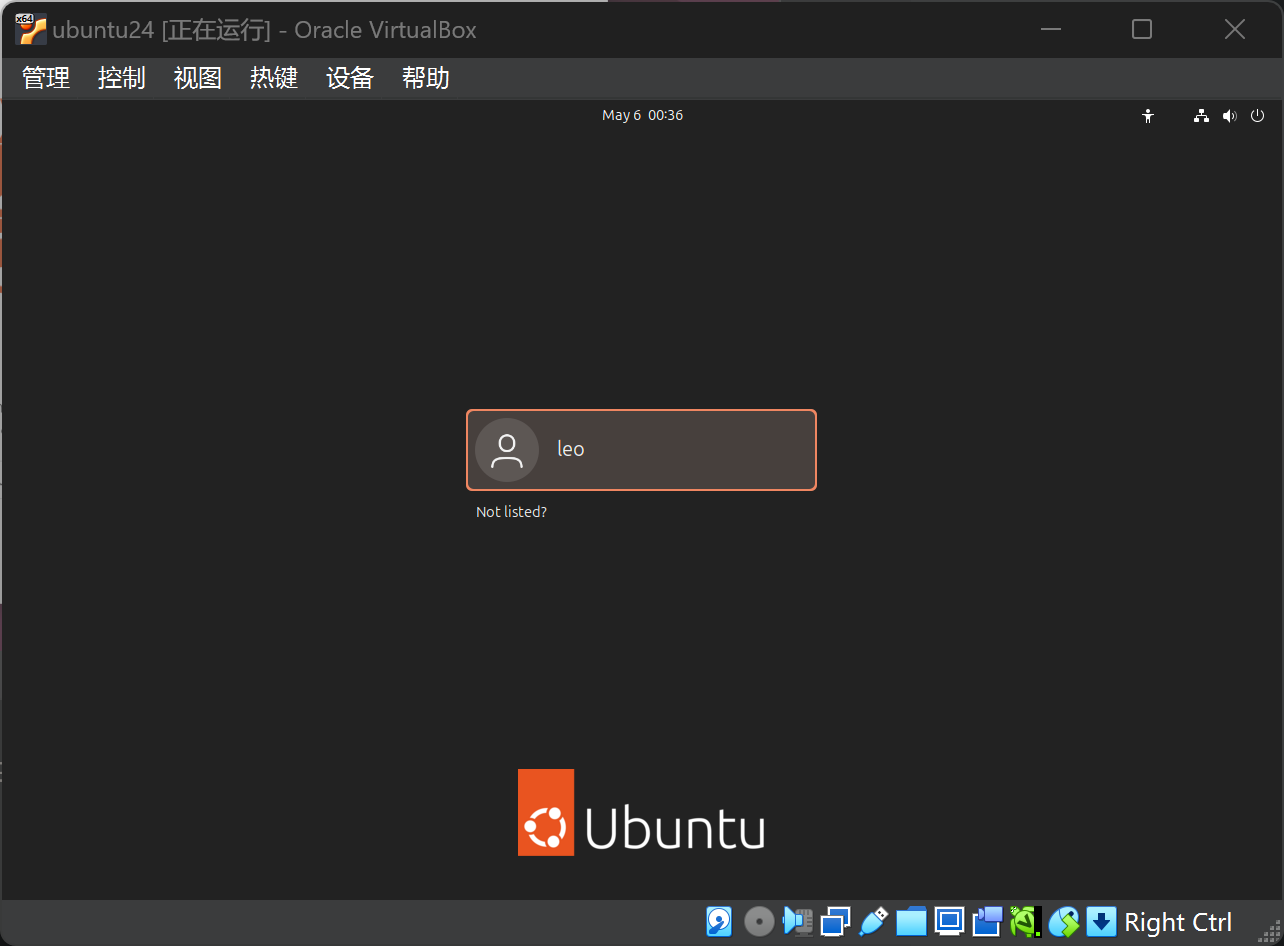Open the 设备 menu
Image resolution: width=1284 pixels, height=946 pixels.
[350, 78]
